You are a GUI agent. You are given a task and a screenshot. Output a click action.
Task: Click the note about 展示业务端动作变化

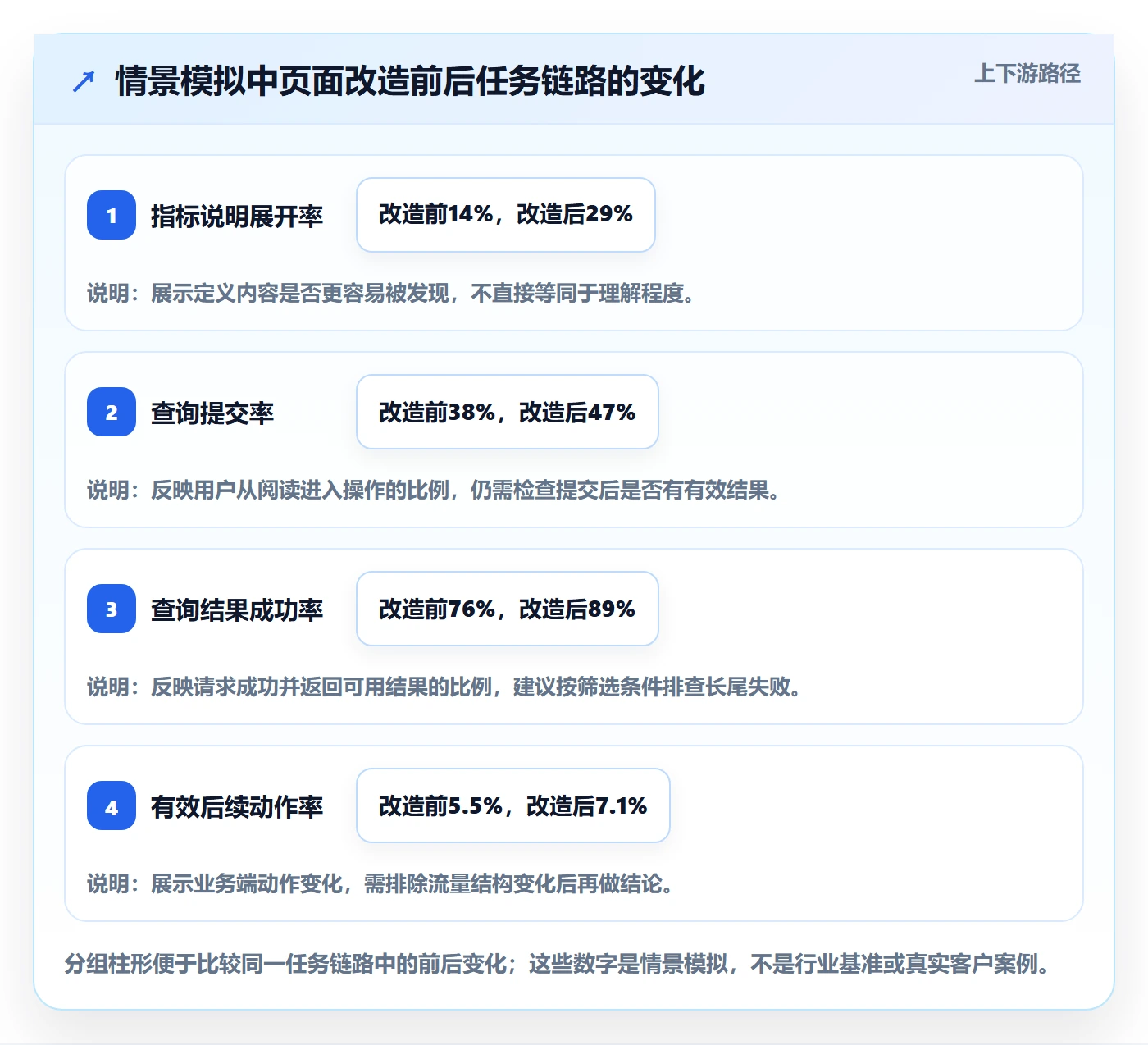383,883
